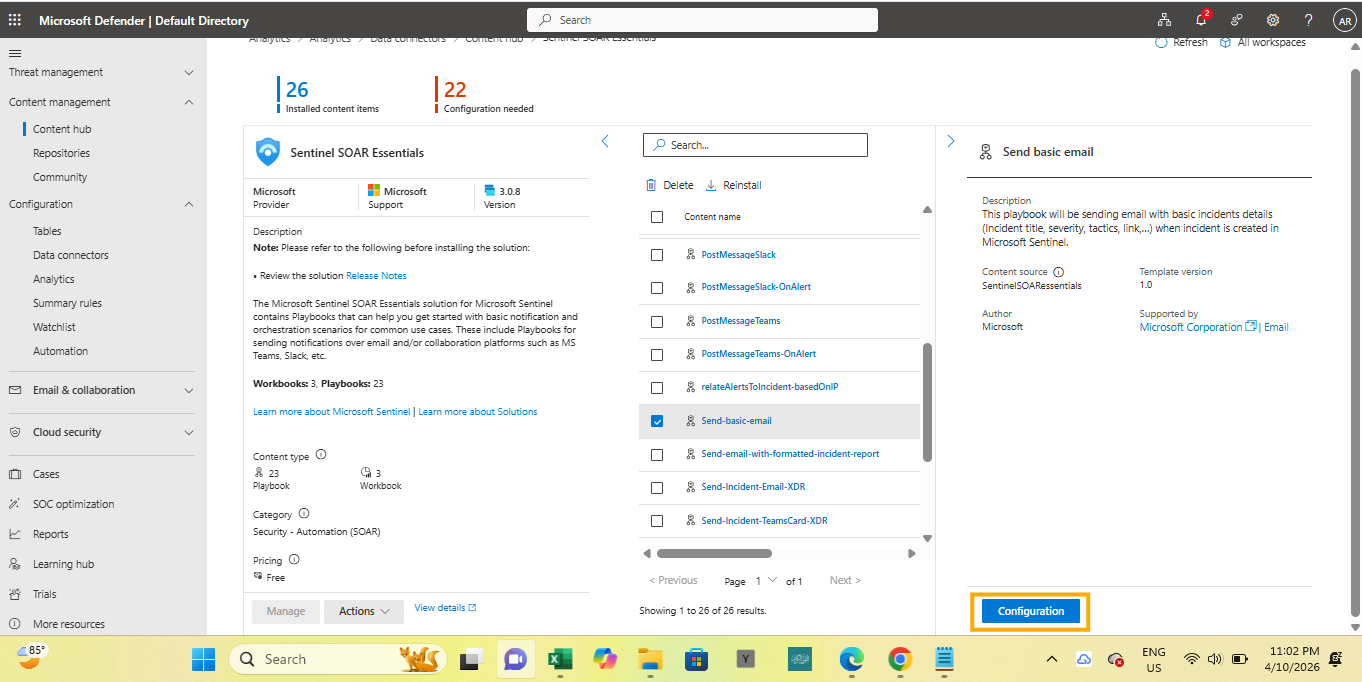The height and width of the screenshot is (682, 1362).
Task: Open the Send-Incident-TeamsCard-XDR playbook link
Action: [x=764, y=521]
